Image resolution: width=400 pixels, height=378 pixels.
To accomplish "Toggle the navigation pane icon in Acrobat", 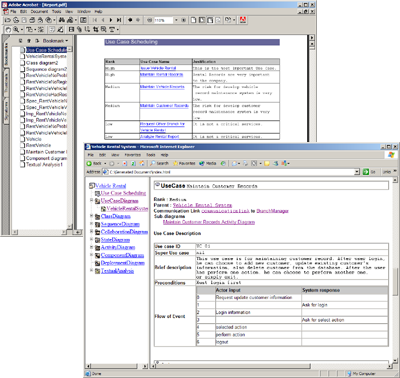I will coord(83,20).
